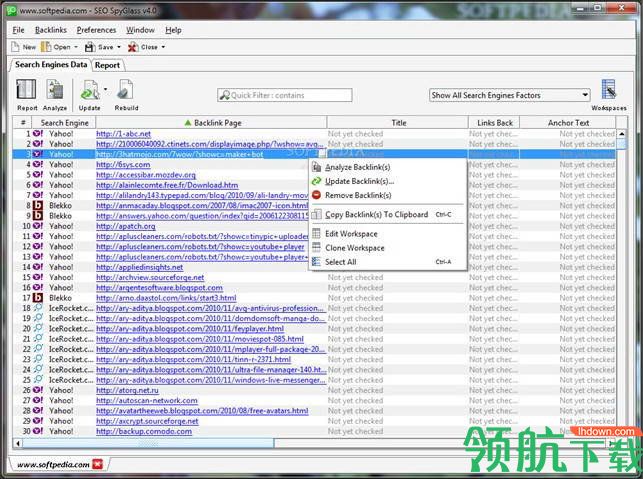Viewport: 643px width, 479px height.
Task: Expand the Close button dropdown arrow
Action: coord(163,47)
